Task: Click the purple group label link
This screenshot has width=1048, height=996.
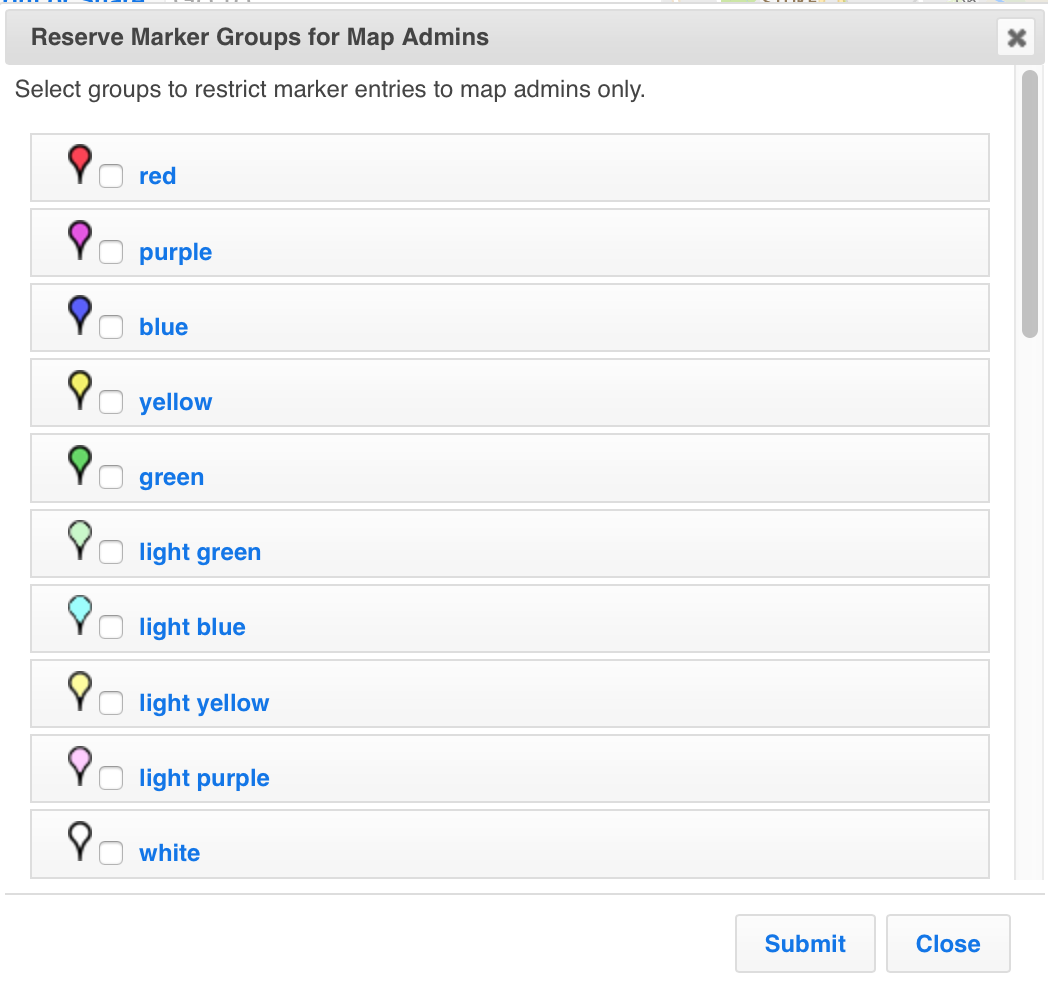Action: coord(175,252)
